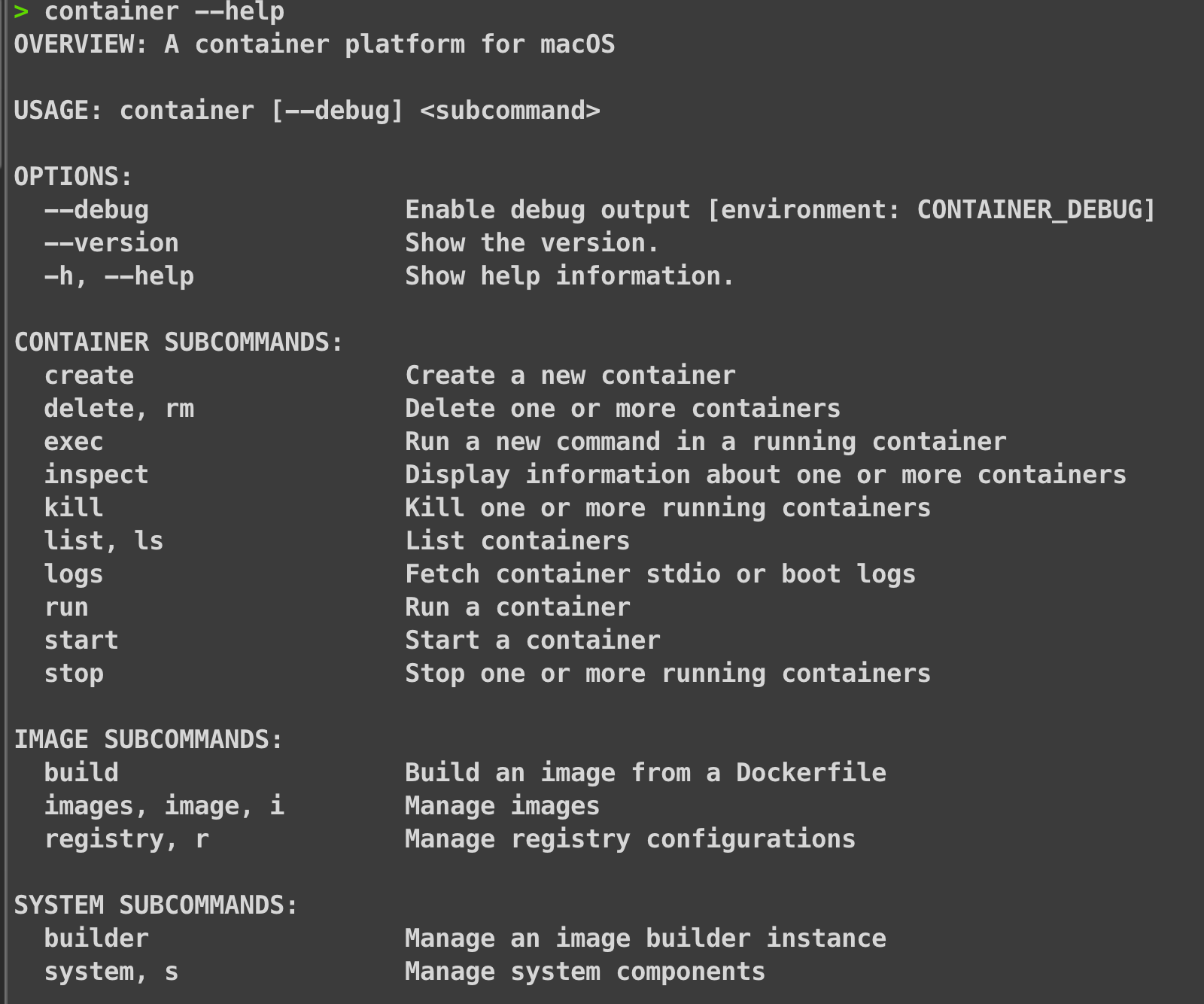1204x1004 pixels.
Task: Click the 'container --help' command text
Action: coord(164,11)
